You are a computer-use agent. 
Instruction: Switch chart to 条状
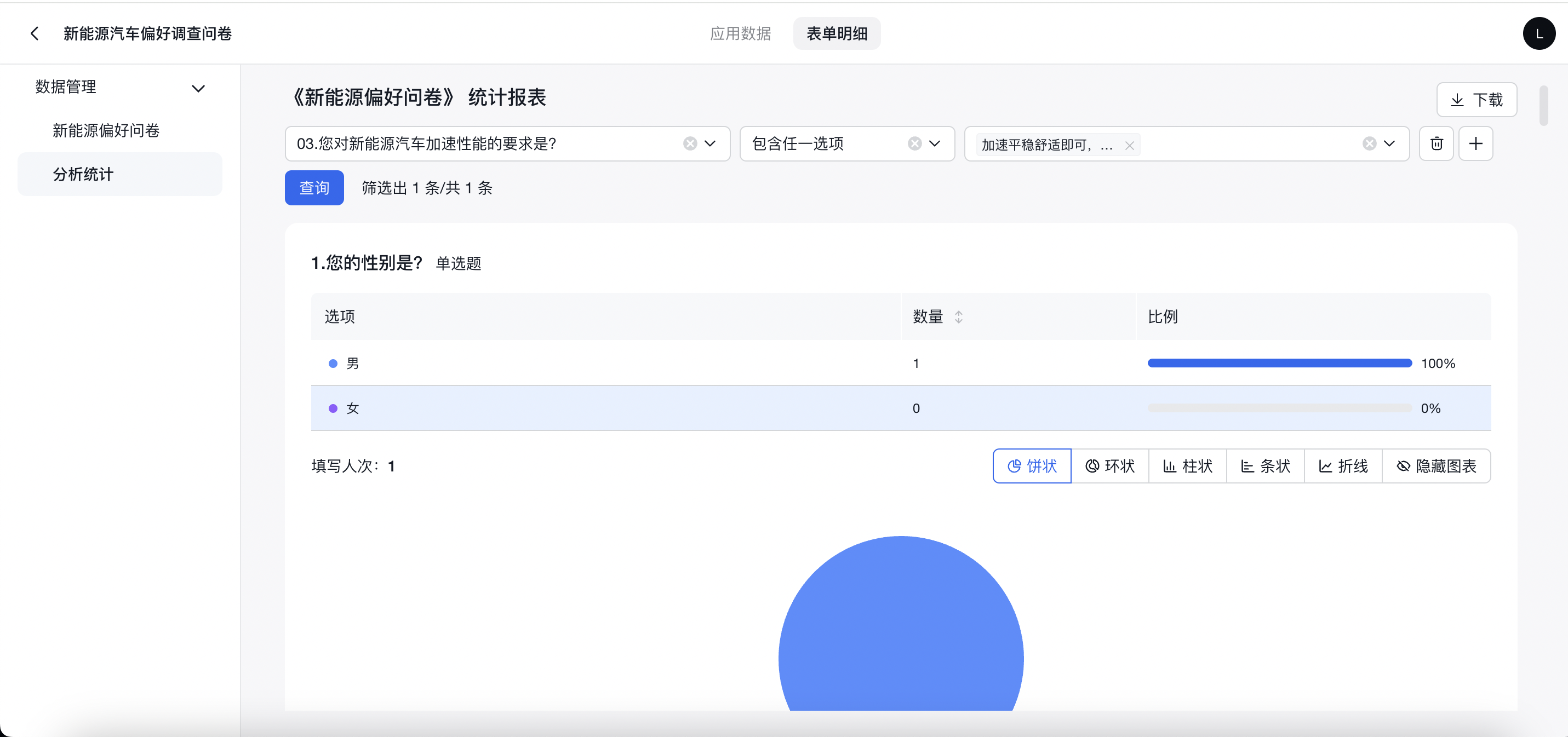click(x=1266, y=466)
